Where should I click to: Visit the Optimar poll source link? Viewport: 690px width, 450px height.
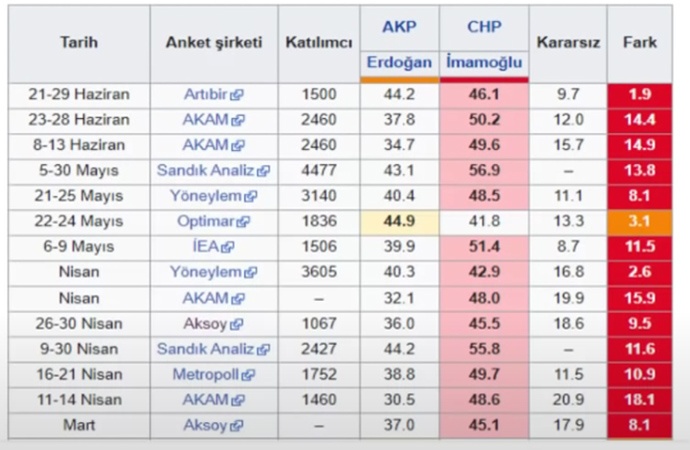208,222
